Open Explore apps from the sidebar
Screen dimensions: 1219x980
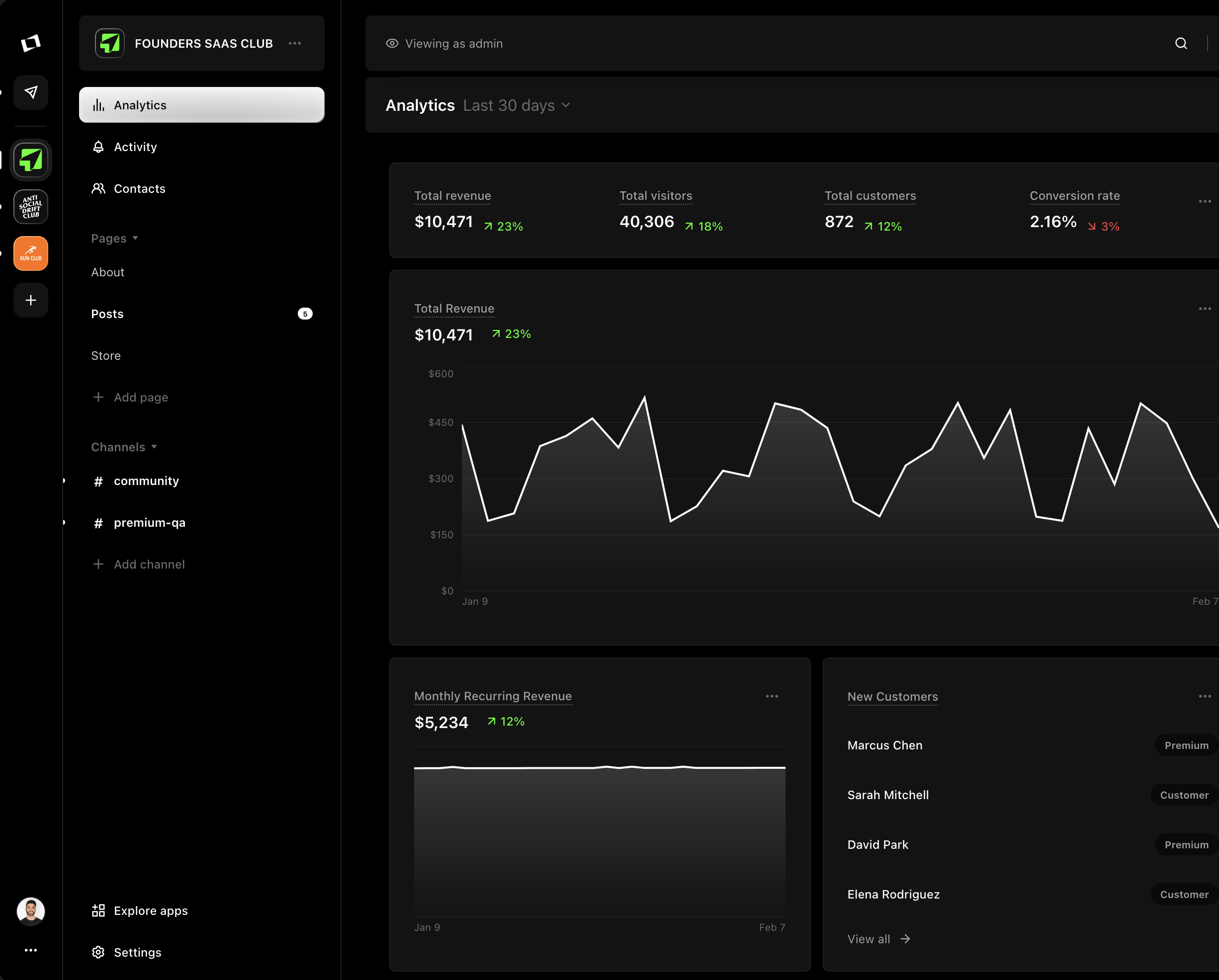[x=150, y=910]
